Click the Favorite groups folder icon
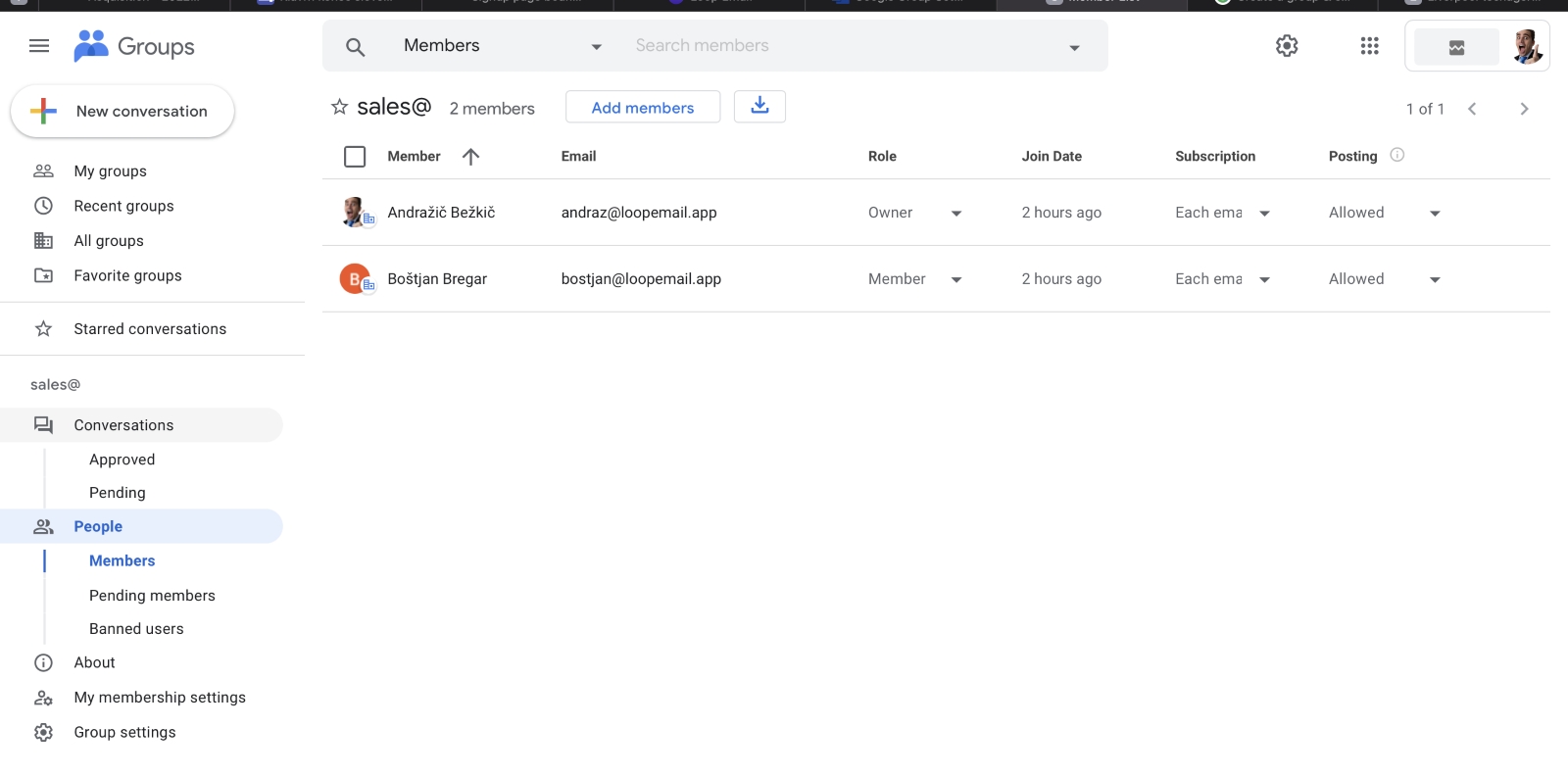This screenshot has height=776, width=1568. tap(43, 276)
